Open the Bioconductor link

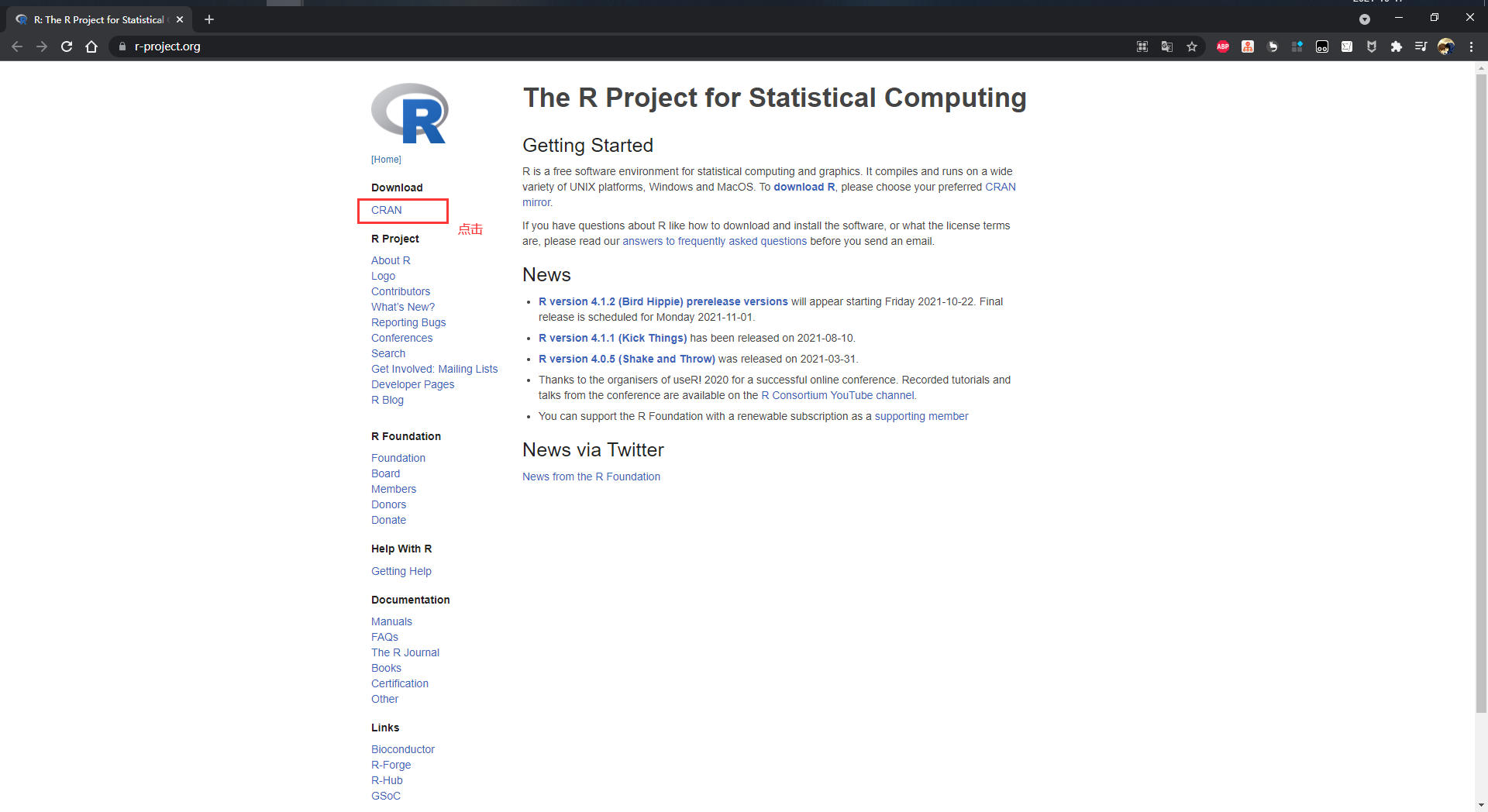click(402, 749)
